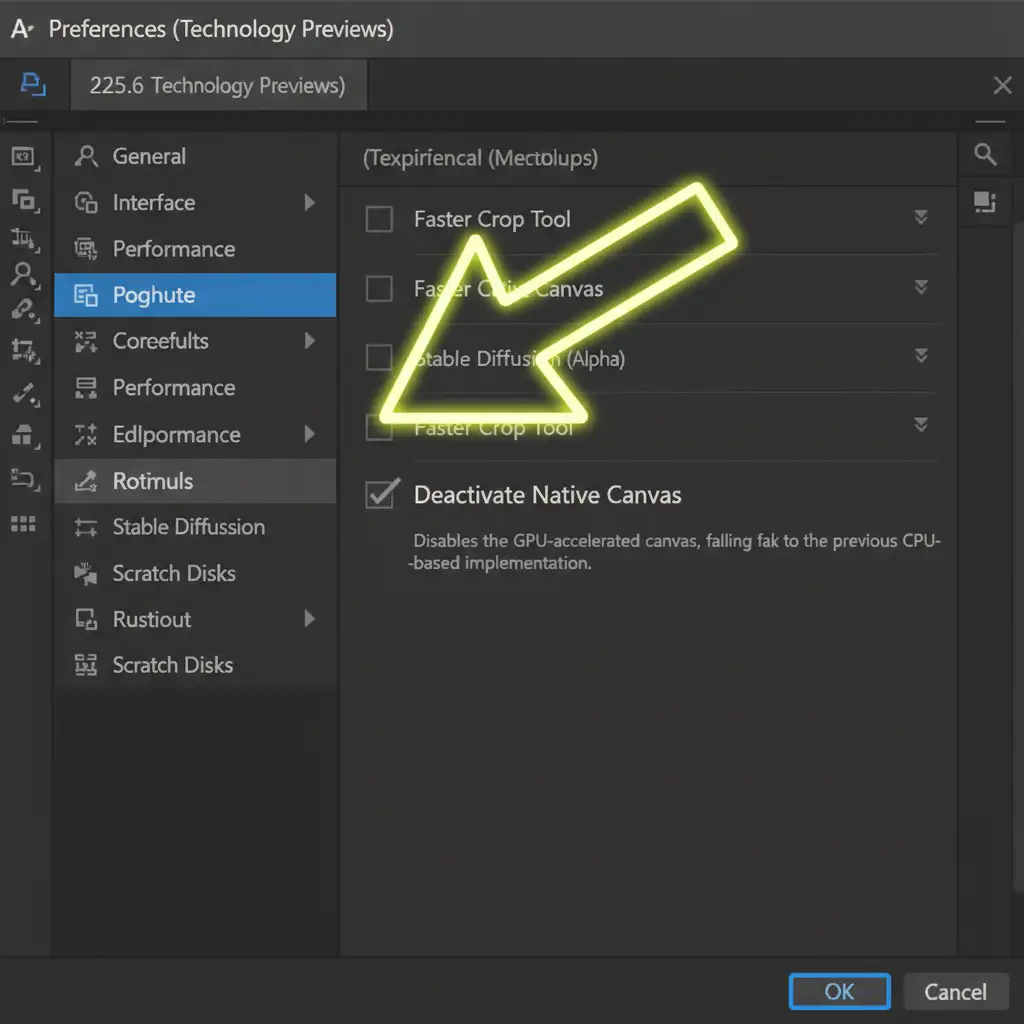
Task: Select the Stable Diffusion sidebar category
Action: (x=188, y=527)
